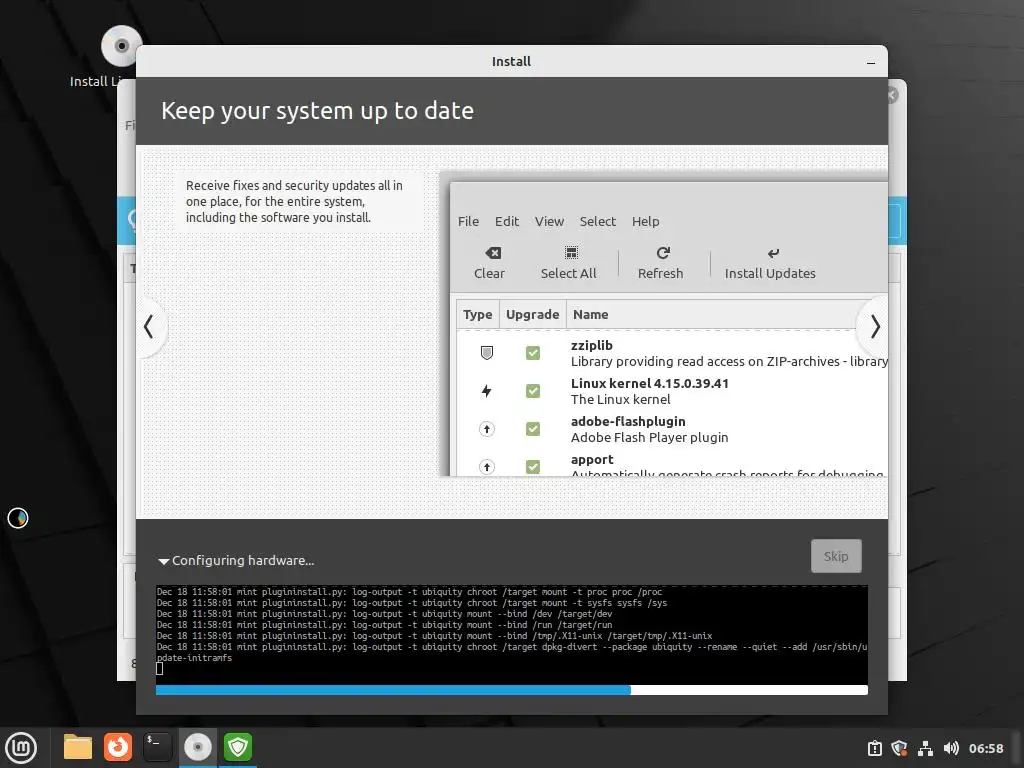Show the calendar from the 06:58 clock
The image size is (1024, 768).
point(985,748)
